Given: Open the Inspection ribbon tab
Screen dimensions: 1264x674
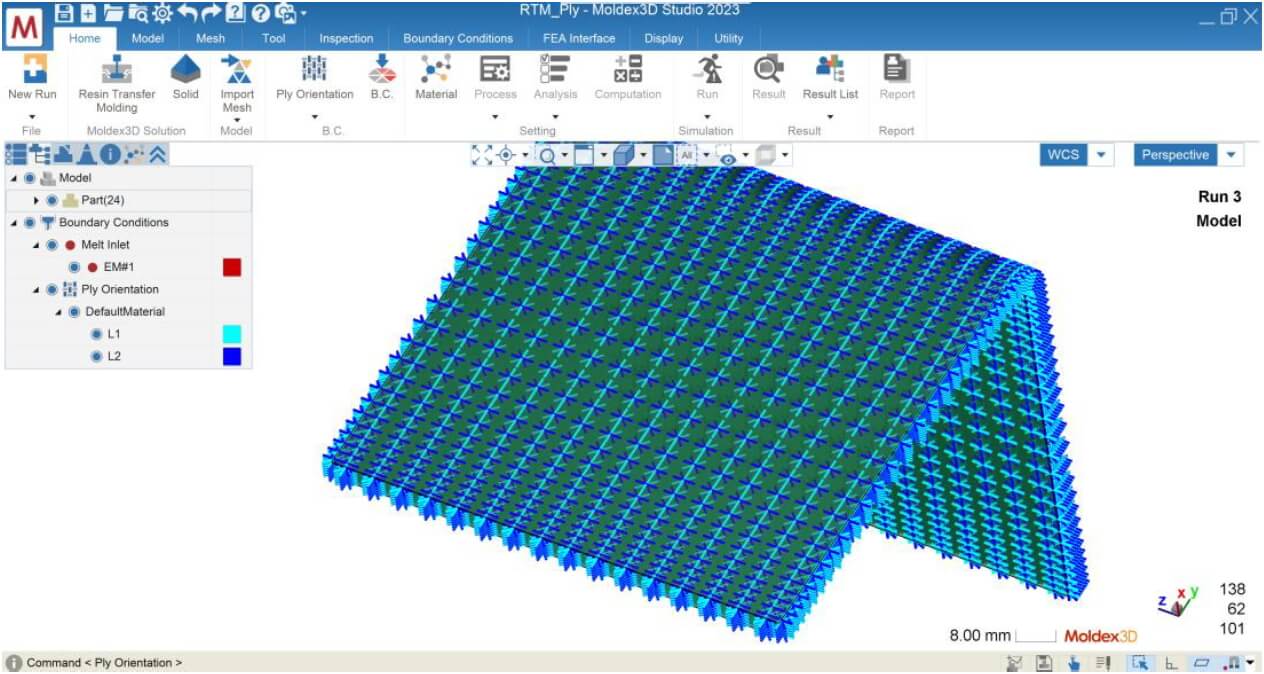Looking at the screenshot, I should click(346, 39).
